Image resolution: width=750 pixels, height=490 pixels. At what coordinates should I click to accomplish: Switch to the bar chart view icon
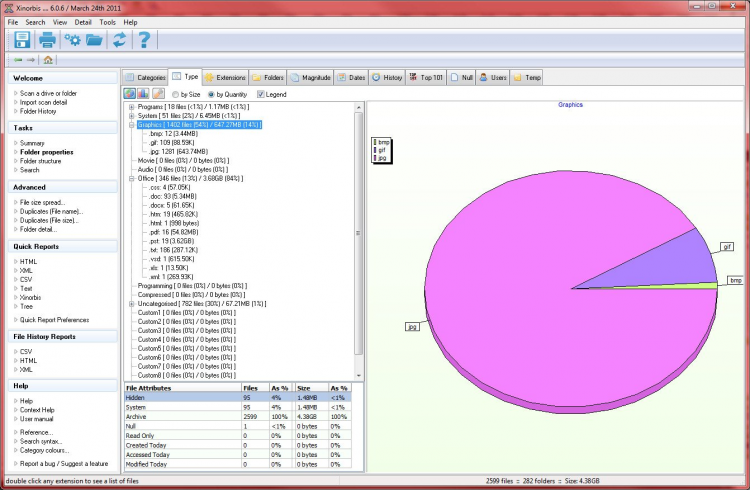144,94
